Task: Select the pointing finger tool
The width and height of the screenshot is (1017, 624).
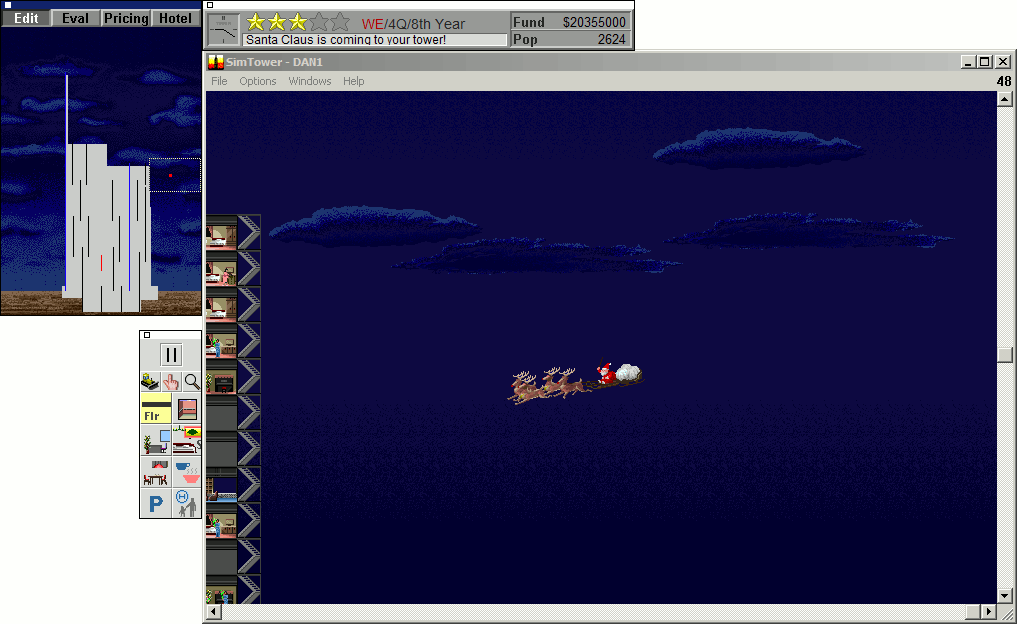Action: [x=170, y=381]
